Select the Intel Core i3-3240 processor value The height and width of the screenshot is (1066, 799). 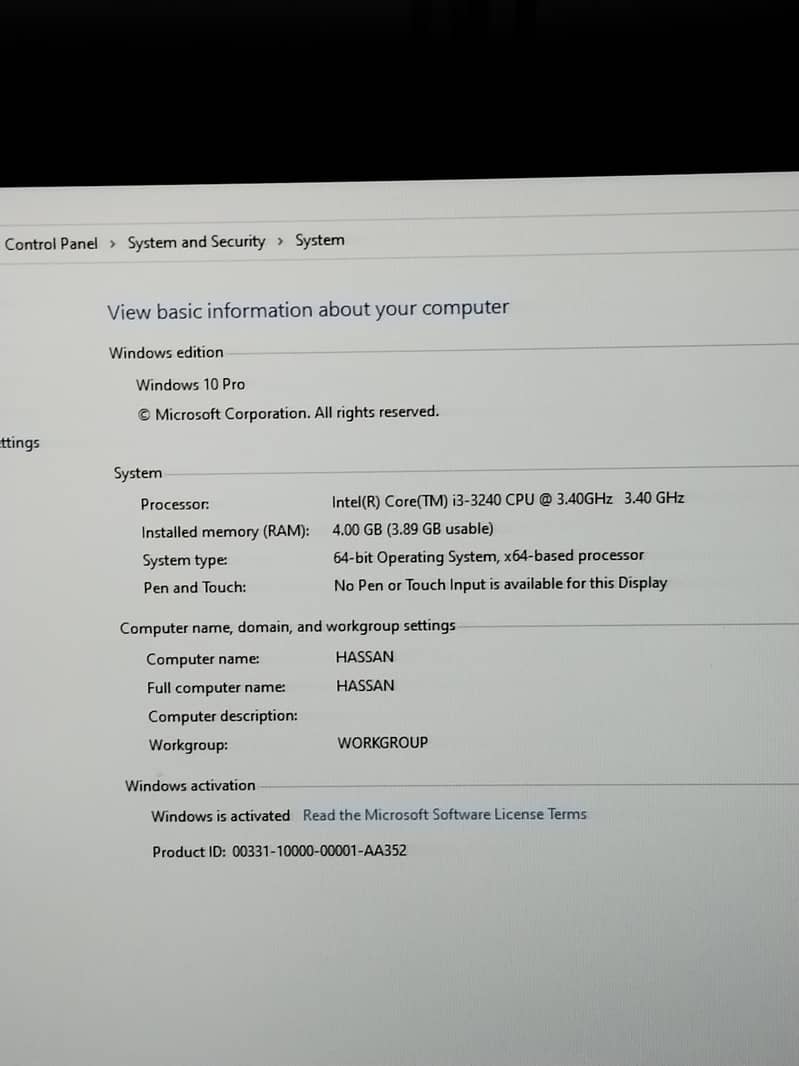508,500
